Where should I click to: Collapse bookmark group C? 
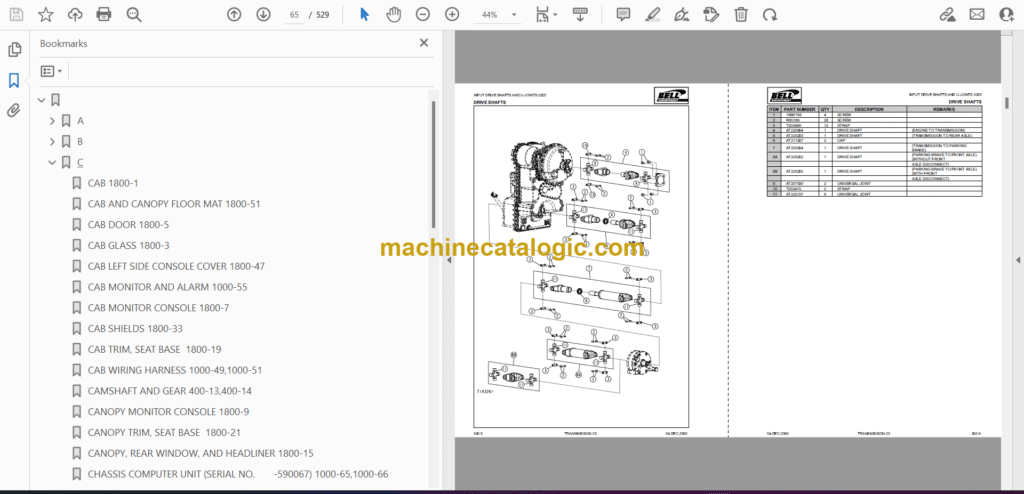[x=53, y=163]
